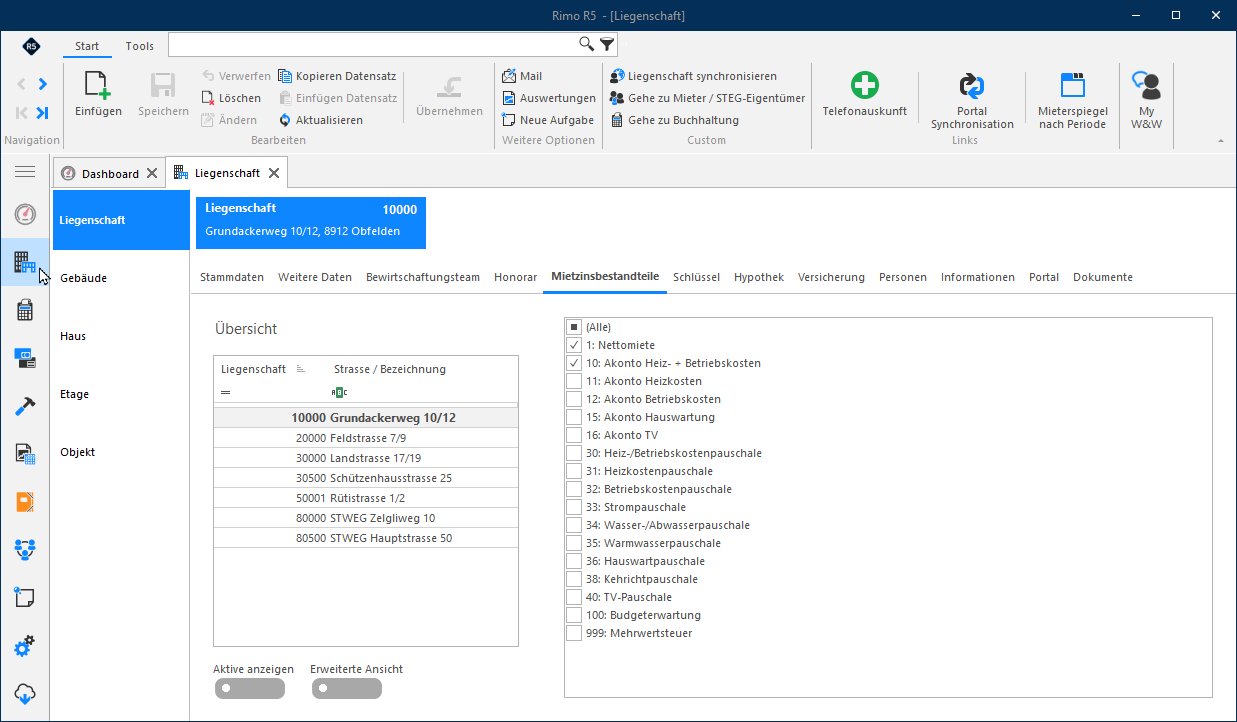This screenshot has width=1237, height=722.
Task: Open the cloud download sidebar icon
Action: pos(25,693)
